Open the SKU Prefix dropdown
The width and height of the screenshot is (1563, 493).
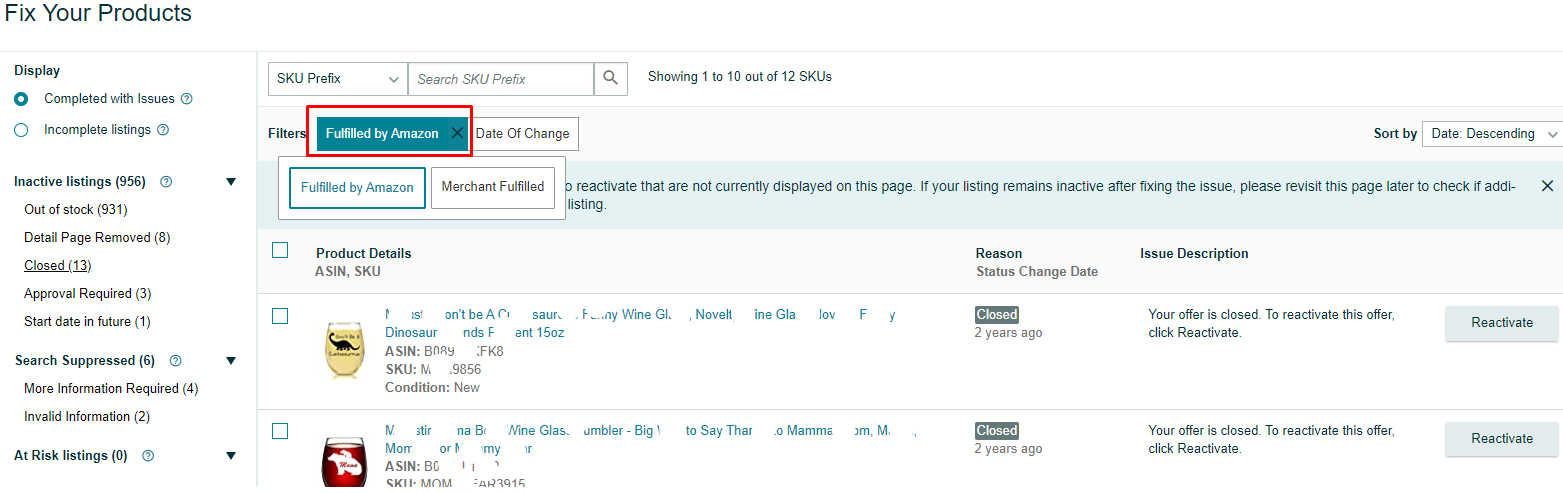point(338,79)
